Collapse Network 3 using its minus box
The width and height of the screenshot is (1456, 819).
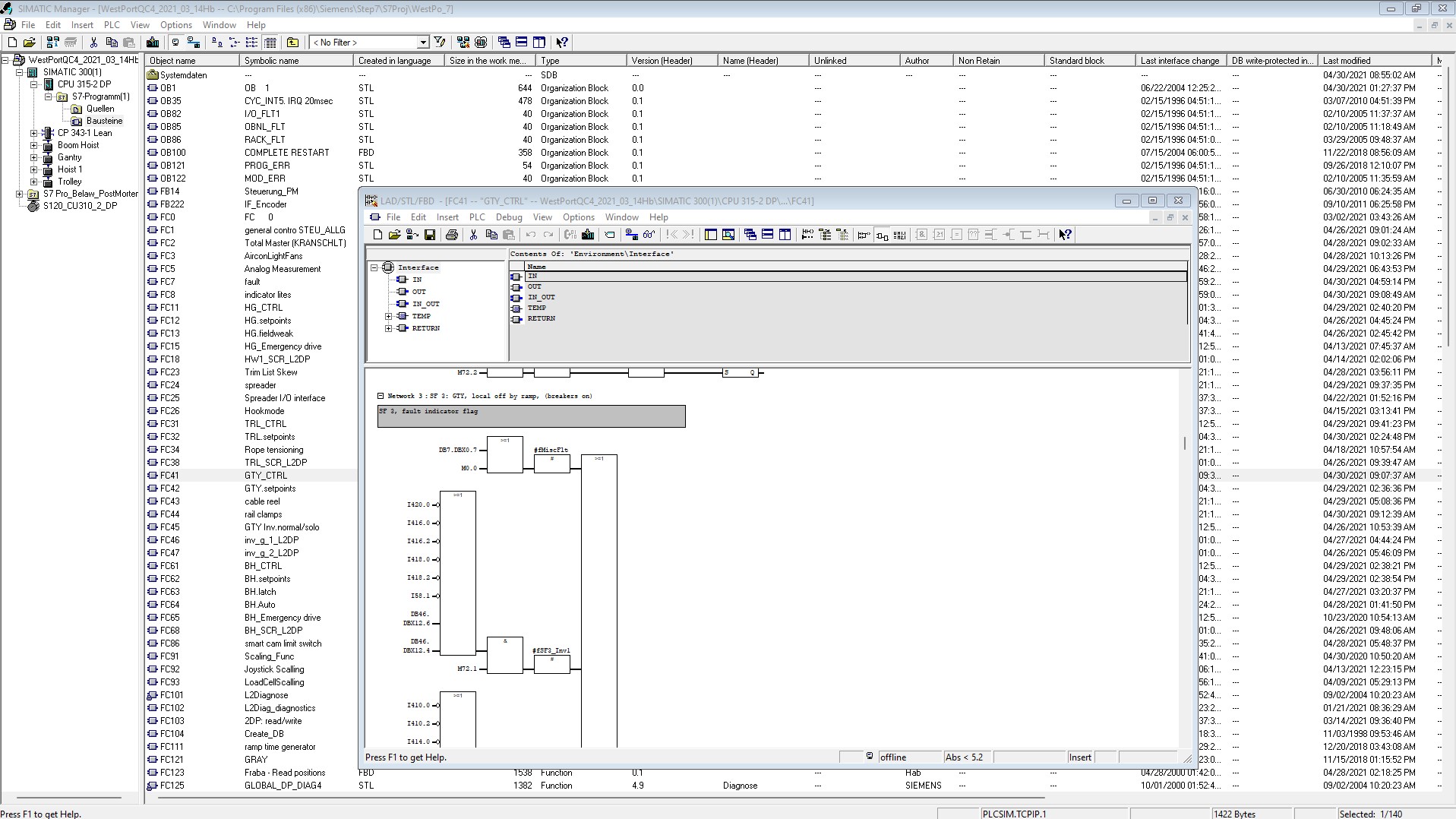click(381, 396)
